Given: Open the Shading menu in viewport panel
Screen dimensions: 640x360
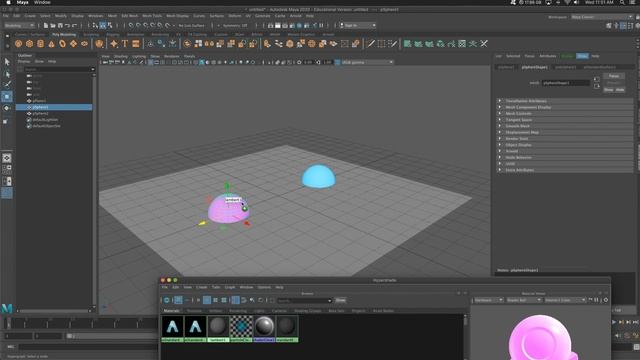Looking at the screenshot, I should [121, 56].
